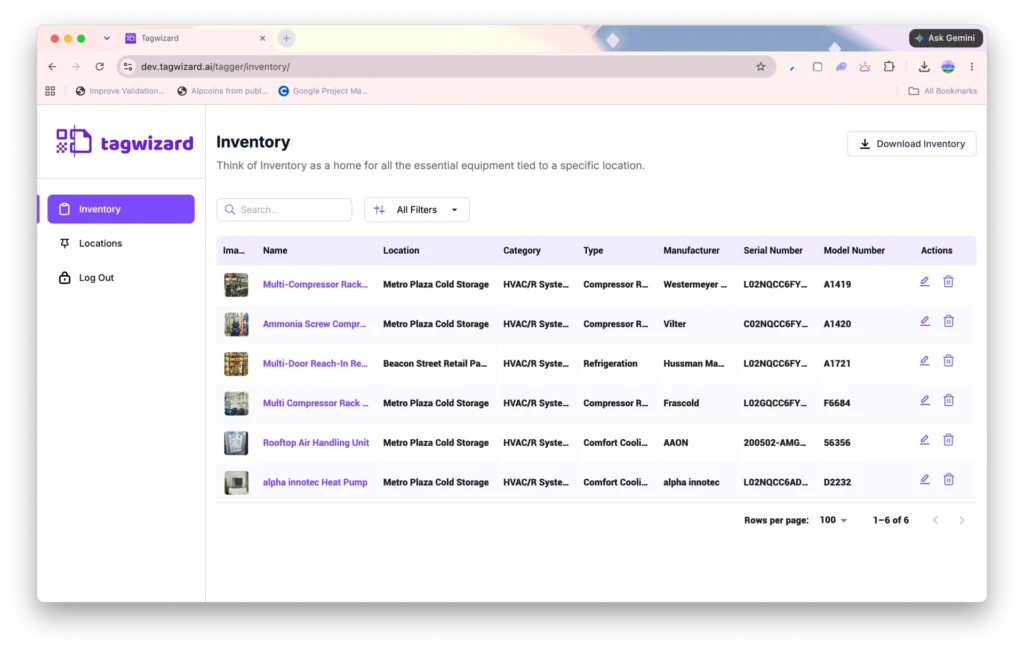This screenshot has height=651, width=1024.
Task: Click Download Inventory button
Action: coord(912,144)
